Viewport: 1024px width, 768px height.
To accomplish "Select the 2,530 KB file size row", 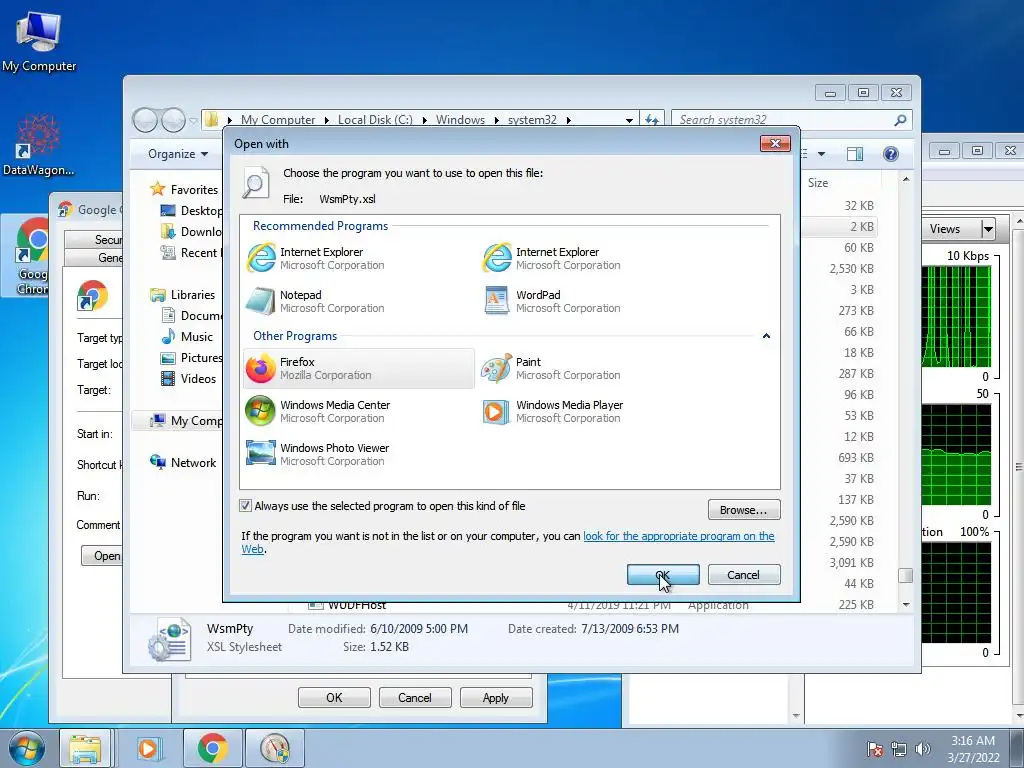I will coord(852,268).
